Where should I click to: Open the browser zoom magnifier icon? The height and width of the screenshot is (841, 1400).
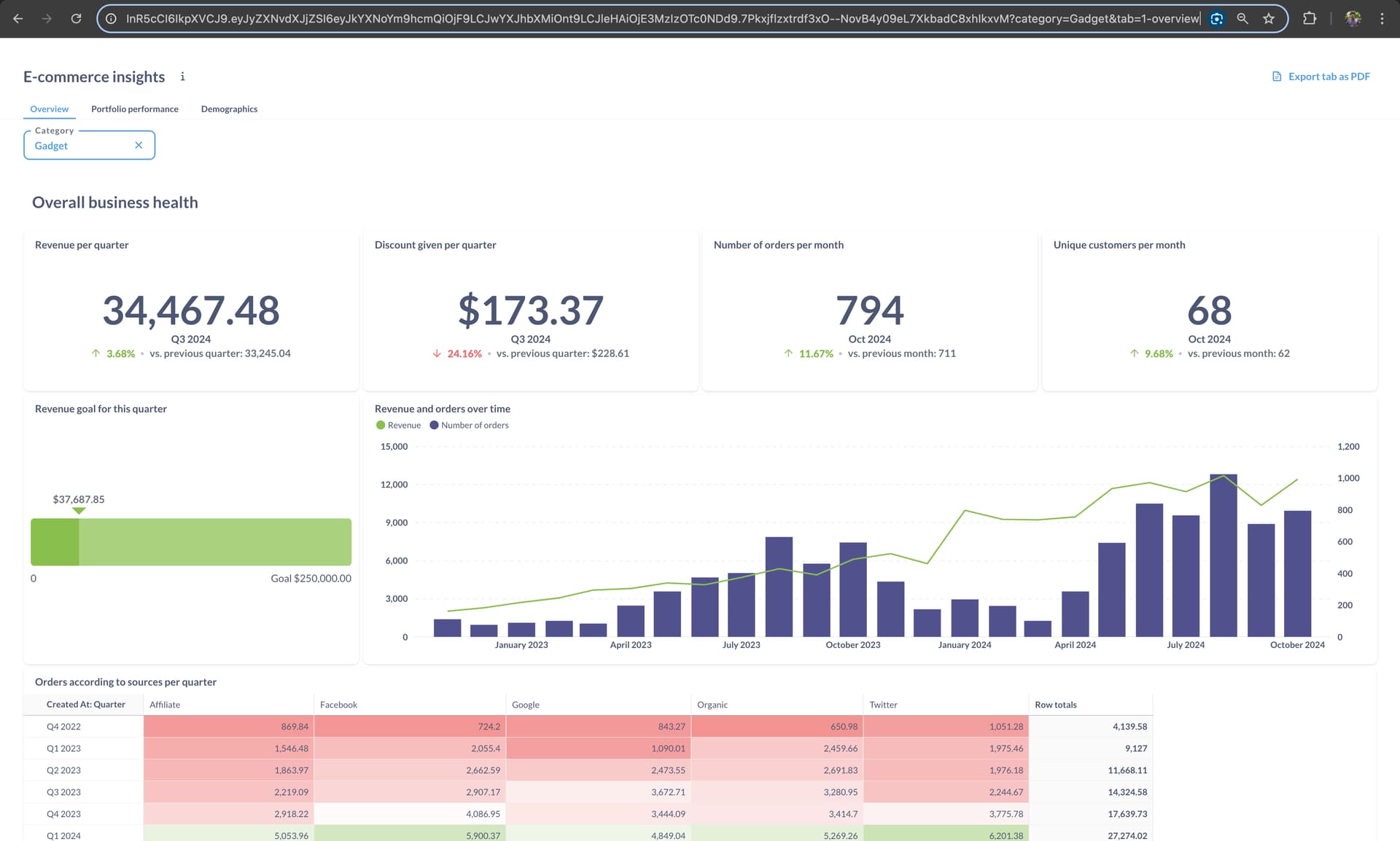point(1242,18)
